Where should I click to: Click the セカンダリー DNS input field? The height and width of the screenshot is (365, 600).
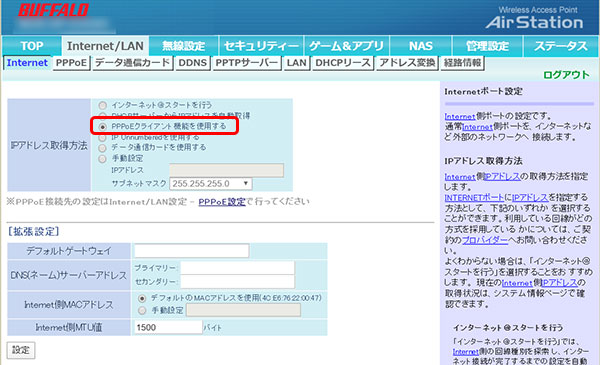(x=238, y=282)
